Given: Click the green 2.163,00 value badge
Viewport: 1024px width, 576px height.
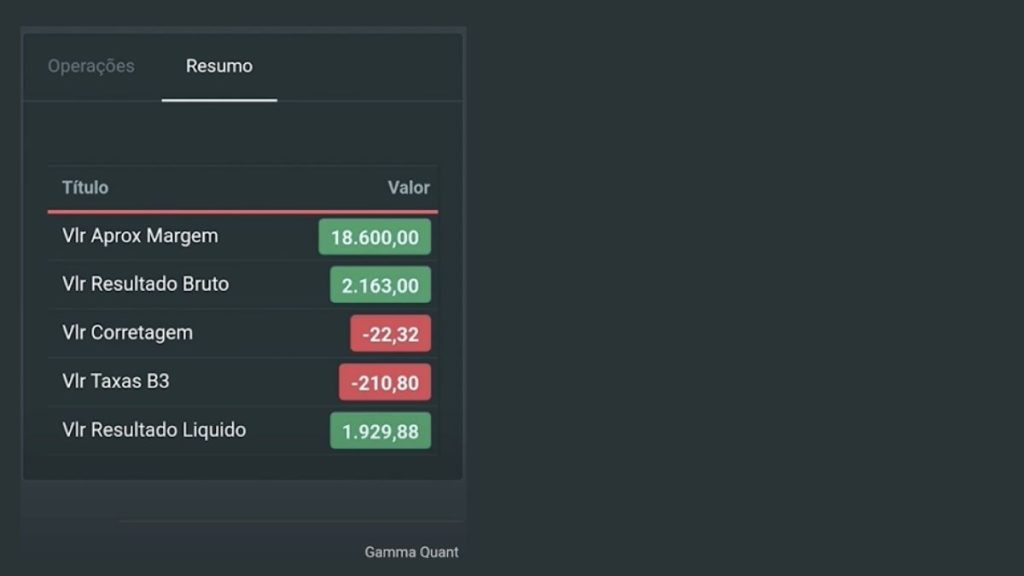Looking at the screenshot, I should click(380, 285).
